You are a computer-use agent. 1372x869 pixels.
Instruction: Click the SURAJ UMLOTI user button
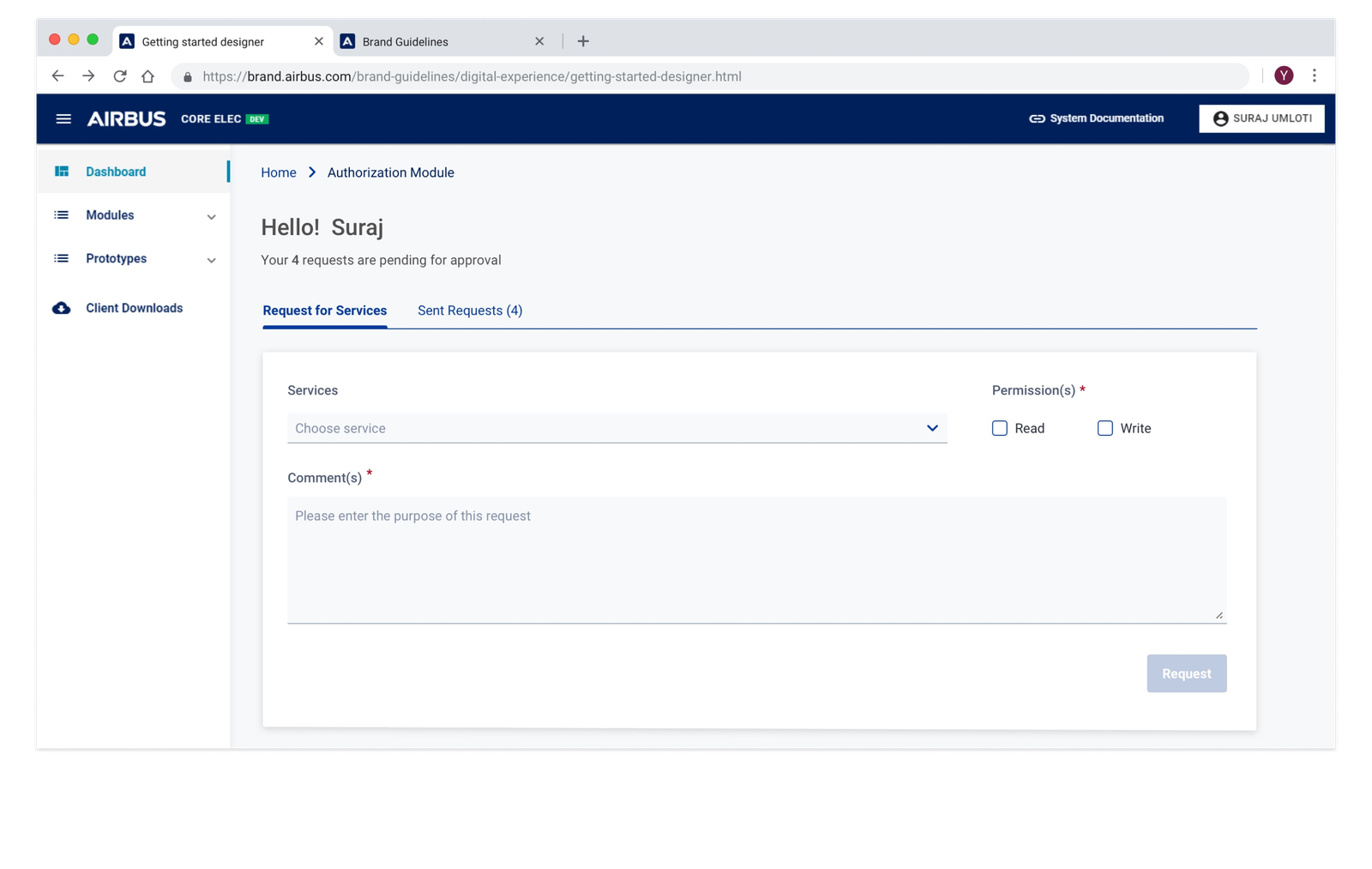click(1261, 118)
